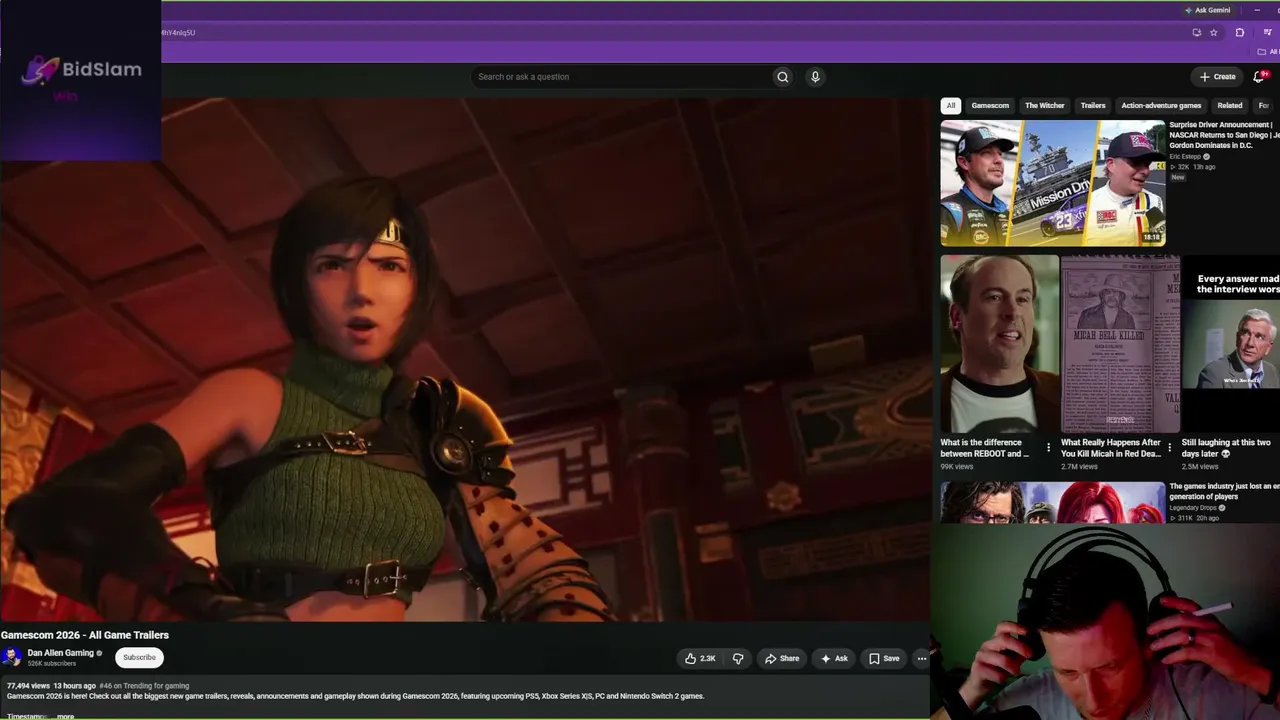
Task: Share the Gamescom video
Action: click(x=782, y=658)
